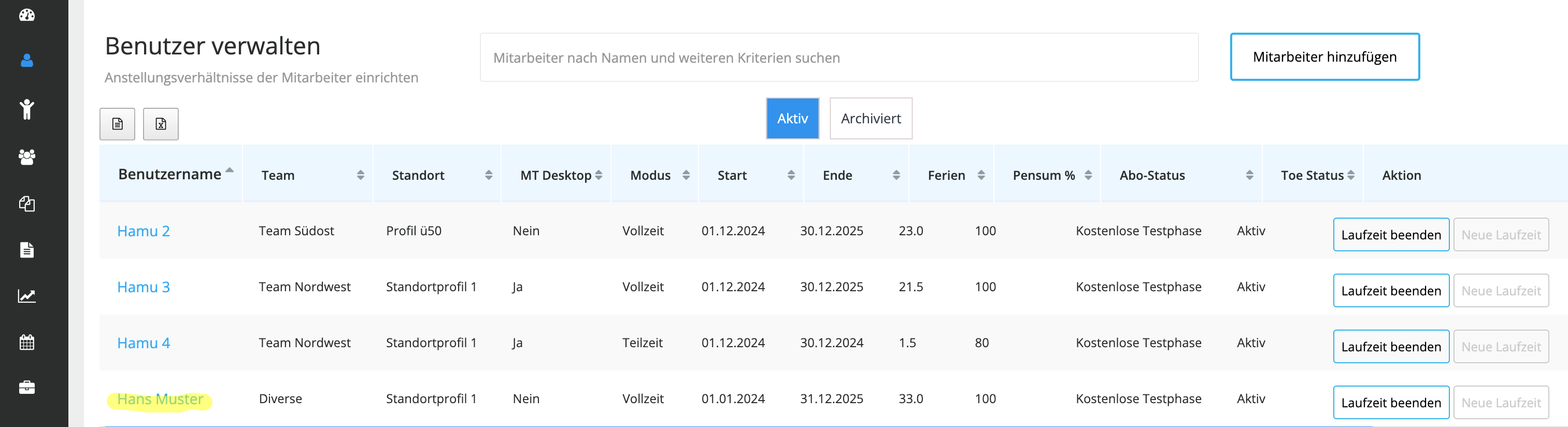1568x427 pixels.
Task: Click the briefcase icon in sidebar
Action: pos(27,388)
